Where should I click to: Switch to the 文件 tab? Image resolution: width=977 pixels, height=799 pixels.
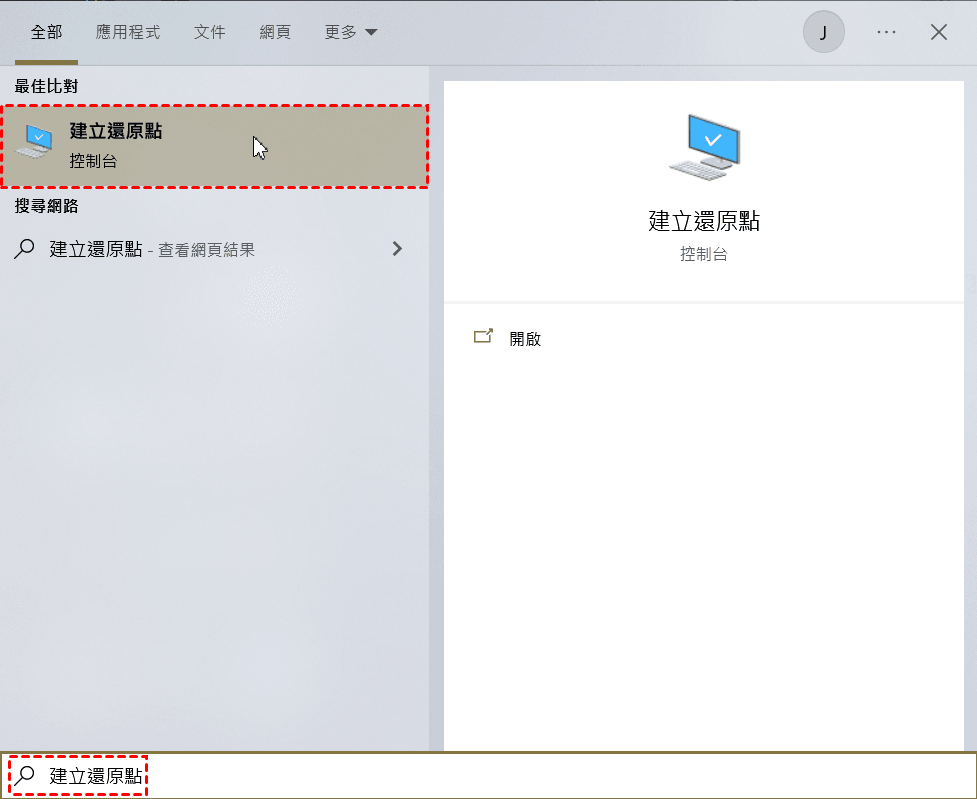pyautogui.click(x=209, y=32)
